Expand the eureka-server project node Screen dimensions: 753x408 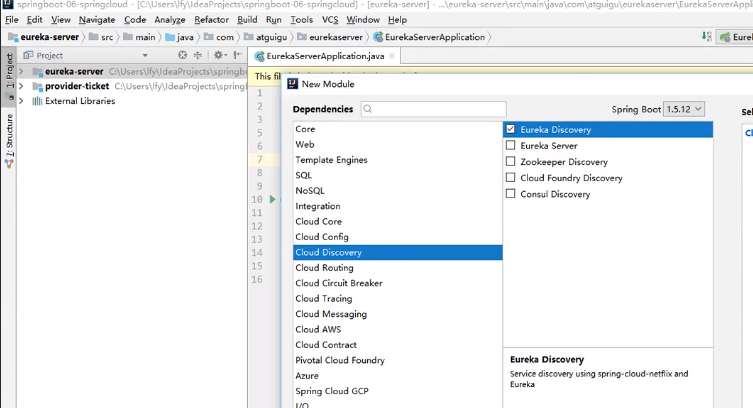(x=21, y=72)
